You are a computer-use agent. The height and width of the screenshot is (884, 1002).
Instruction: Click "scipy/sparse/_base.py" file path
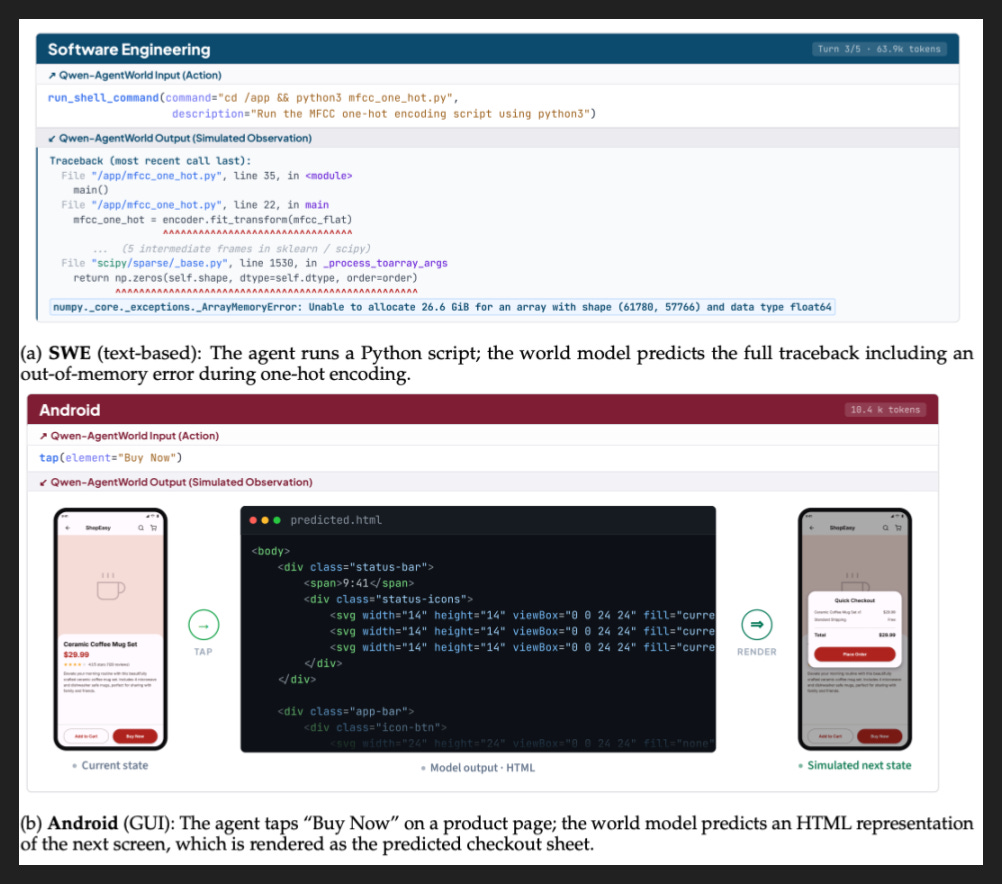(x=159, y=263)
